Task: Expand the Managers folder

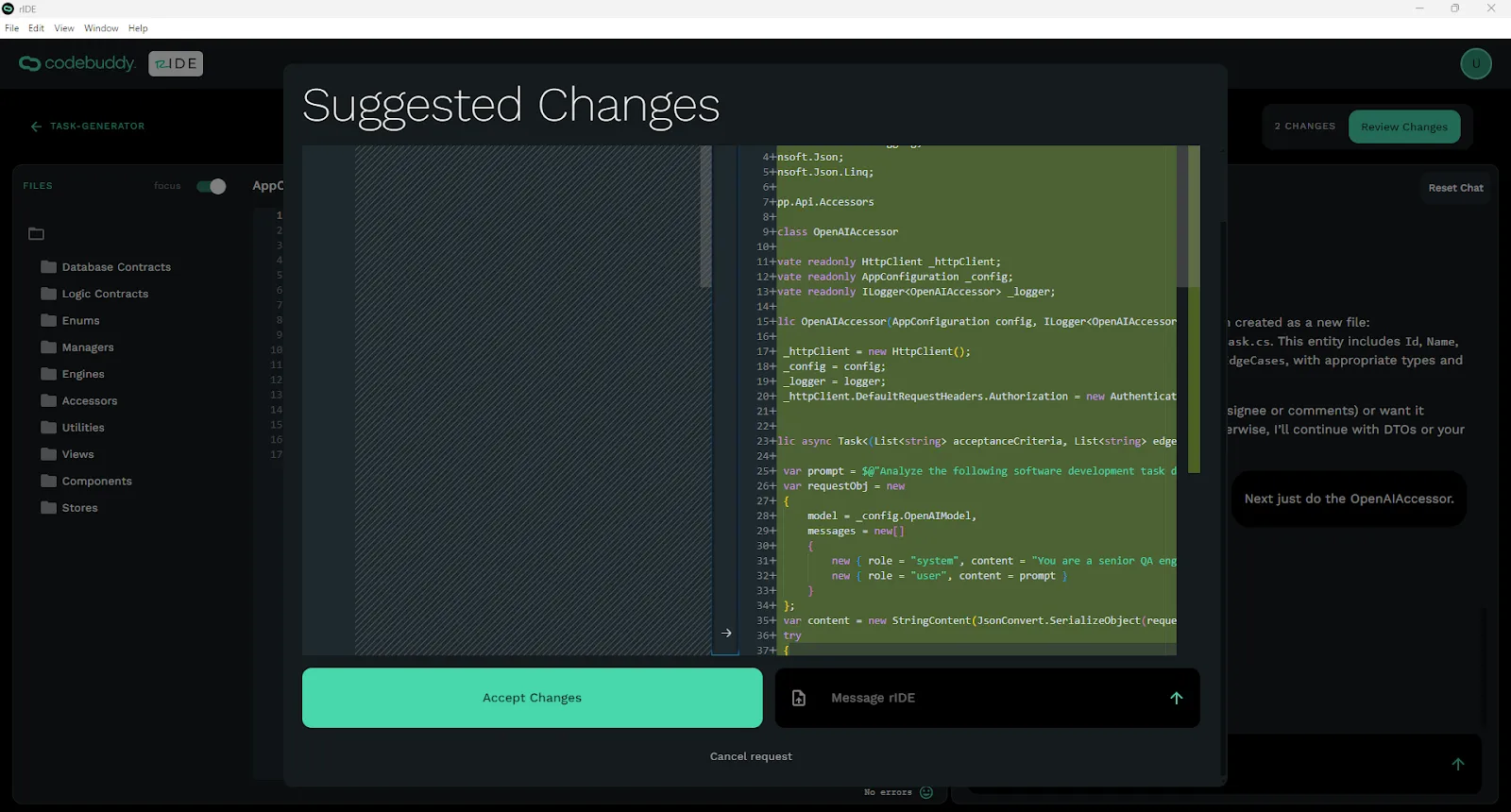Action: click(x=77, y=347)
